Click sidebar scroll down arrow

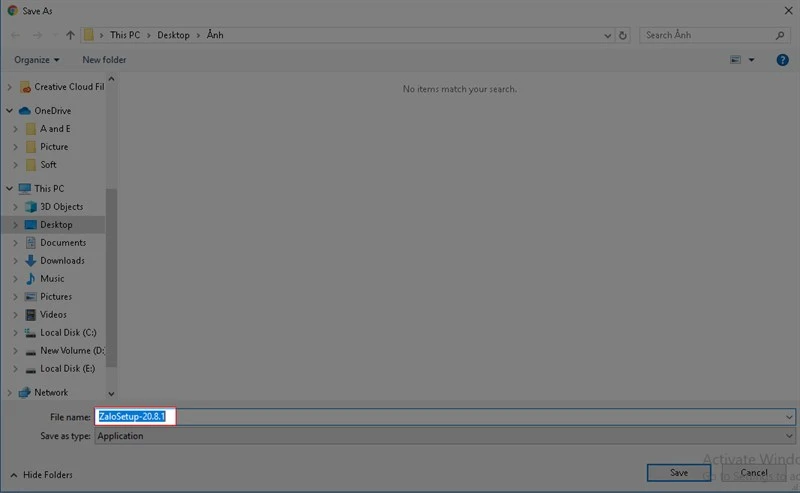point(111,394)
